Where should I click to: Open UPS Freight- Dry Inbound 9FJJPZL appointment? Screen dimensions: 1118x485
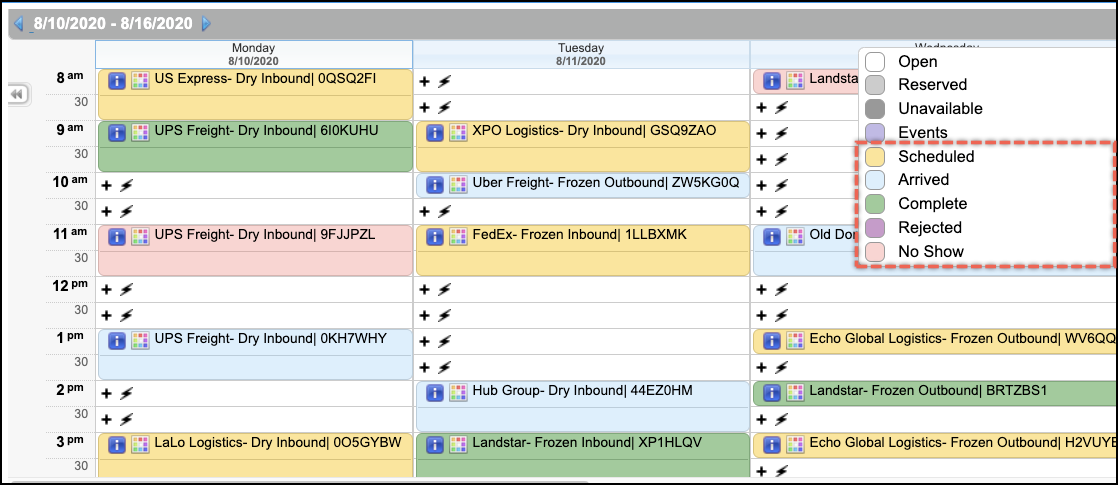pos(255,250)
